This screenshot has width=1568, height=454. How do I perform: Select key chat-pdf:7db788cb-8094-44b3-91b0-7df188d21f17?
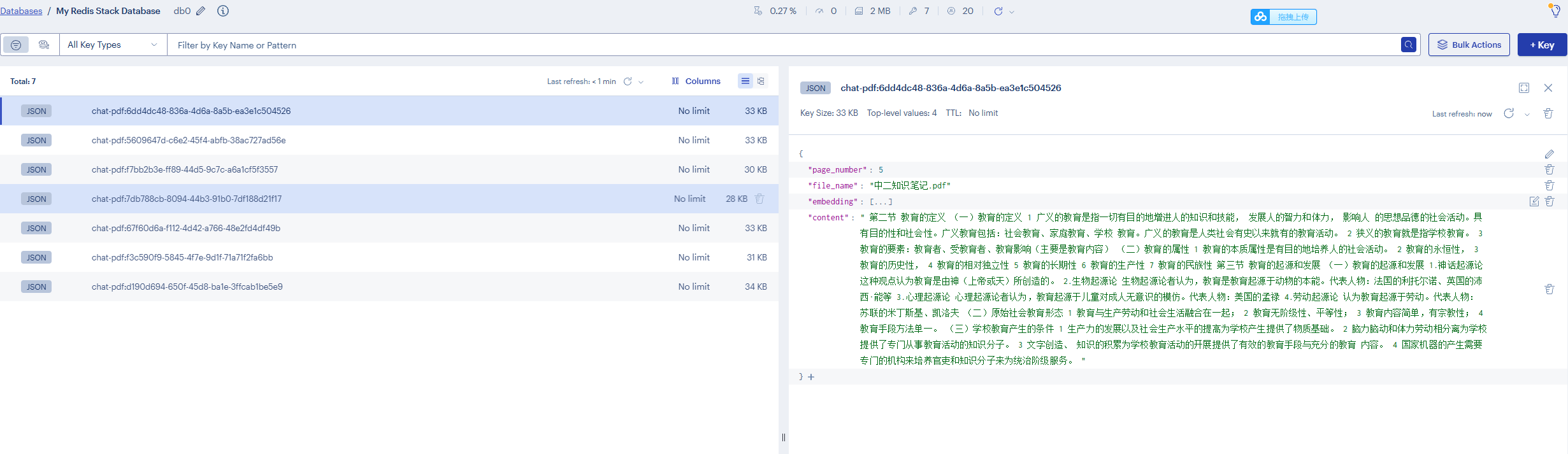click(x=389, y=199)
